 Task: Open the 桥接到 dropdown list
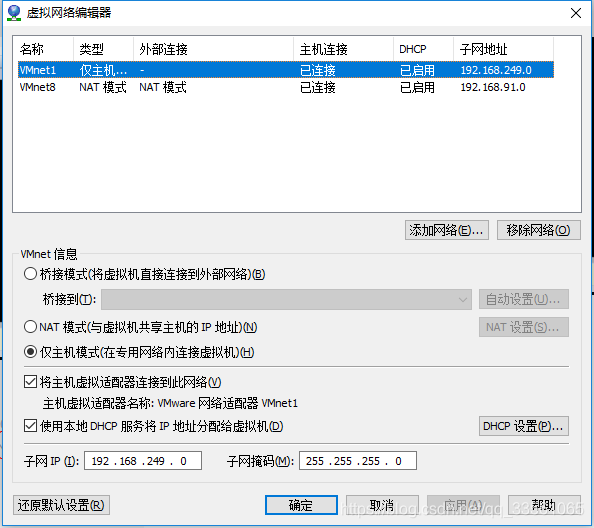pyautogui.click(x=286, y=300)
